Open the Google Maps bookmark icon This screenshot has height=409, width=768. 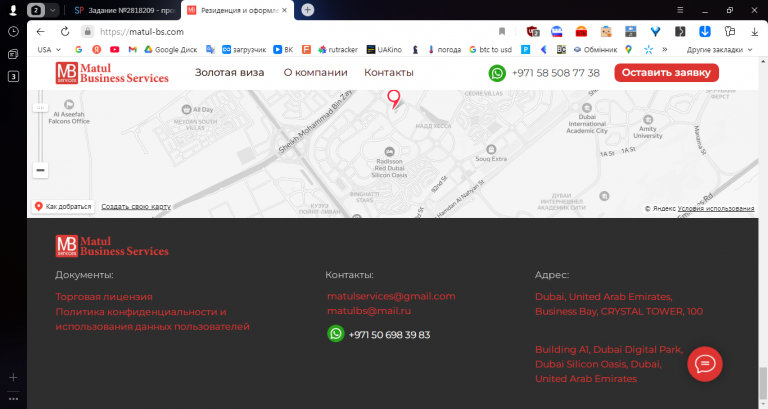pyautogui.click(x=628, y=49)
